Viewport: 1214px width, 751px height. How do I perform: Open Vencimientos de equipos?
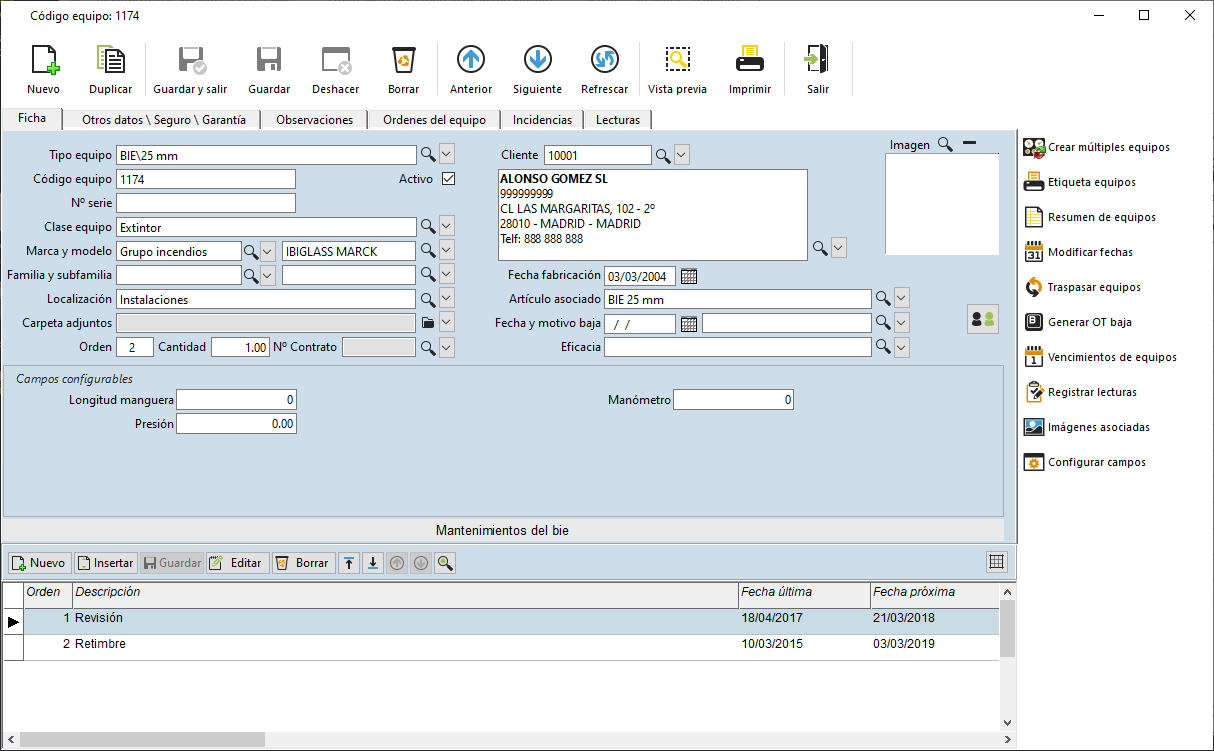1100,357
